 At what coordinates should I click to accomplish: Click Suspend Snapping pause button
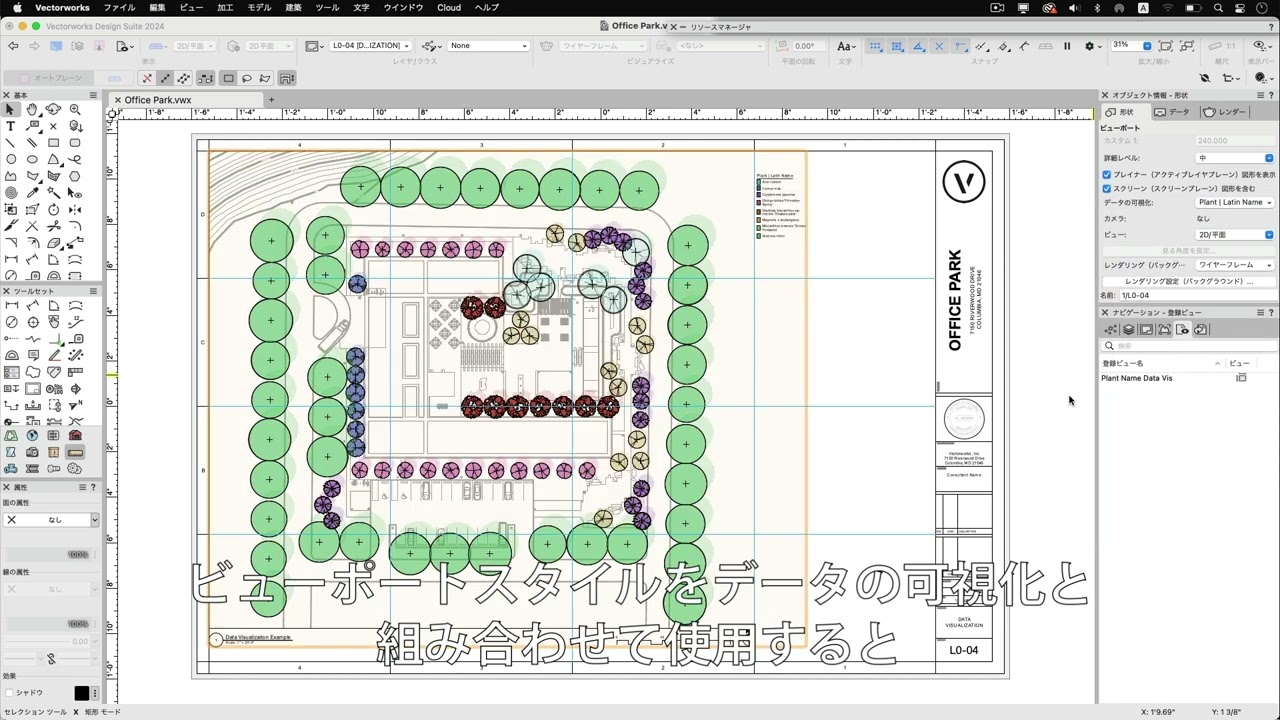1067,46
